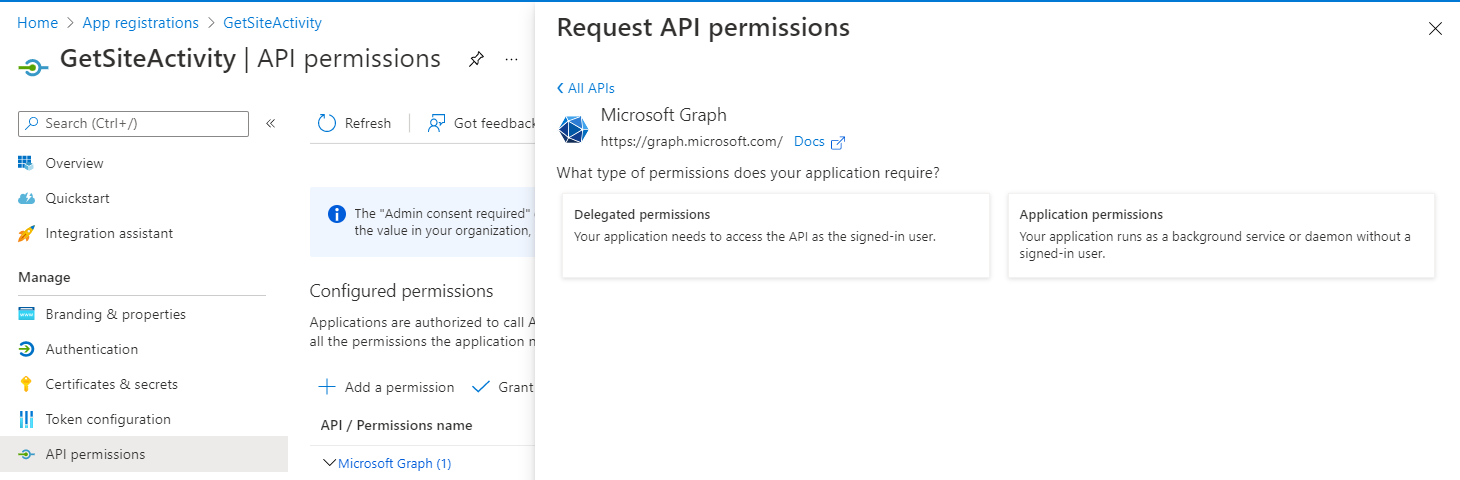Image resolution: width=1460 pixels, height=480 pixels.
Task: Click the Overview grid icon
Action: point(27,163)
